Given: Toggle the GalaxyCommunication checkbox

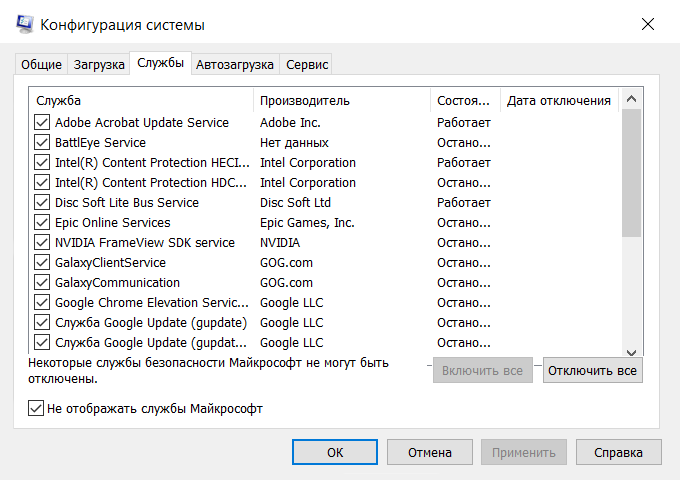Looking at the screenshot, I should click(42, 282).
